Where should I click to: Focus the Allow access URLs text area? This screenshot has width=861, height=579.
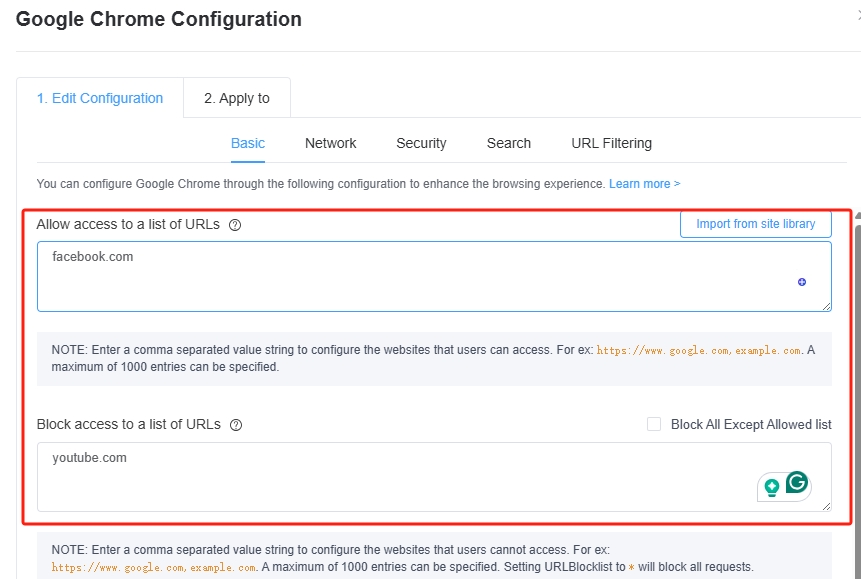(x=434, y=276)
